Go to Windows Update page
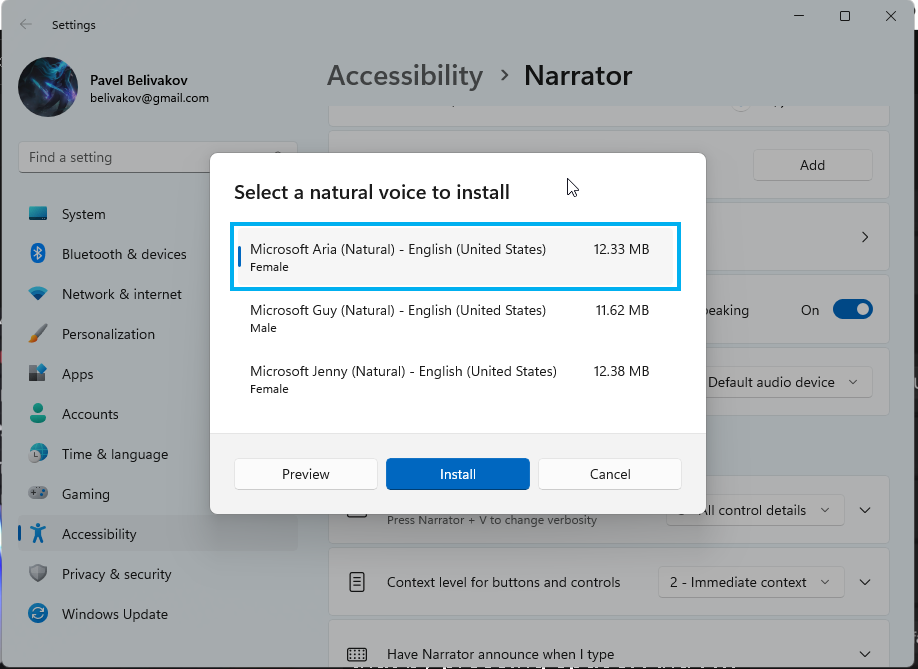 point(157,613)
